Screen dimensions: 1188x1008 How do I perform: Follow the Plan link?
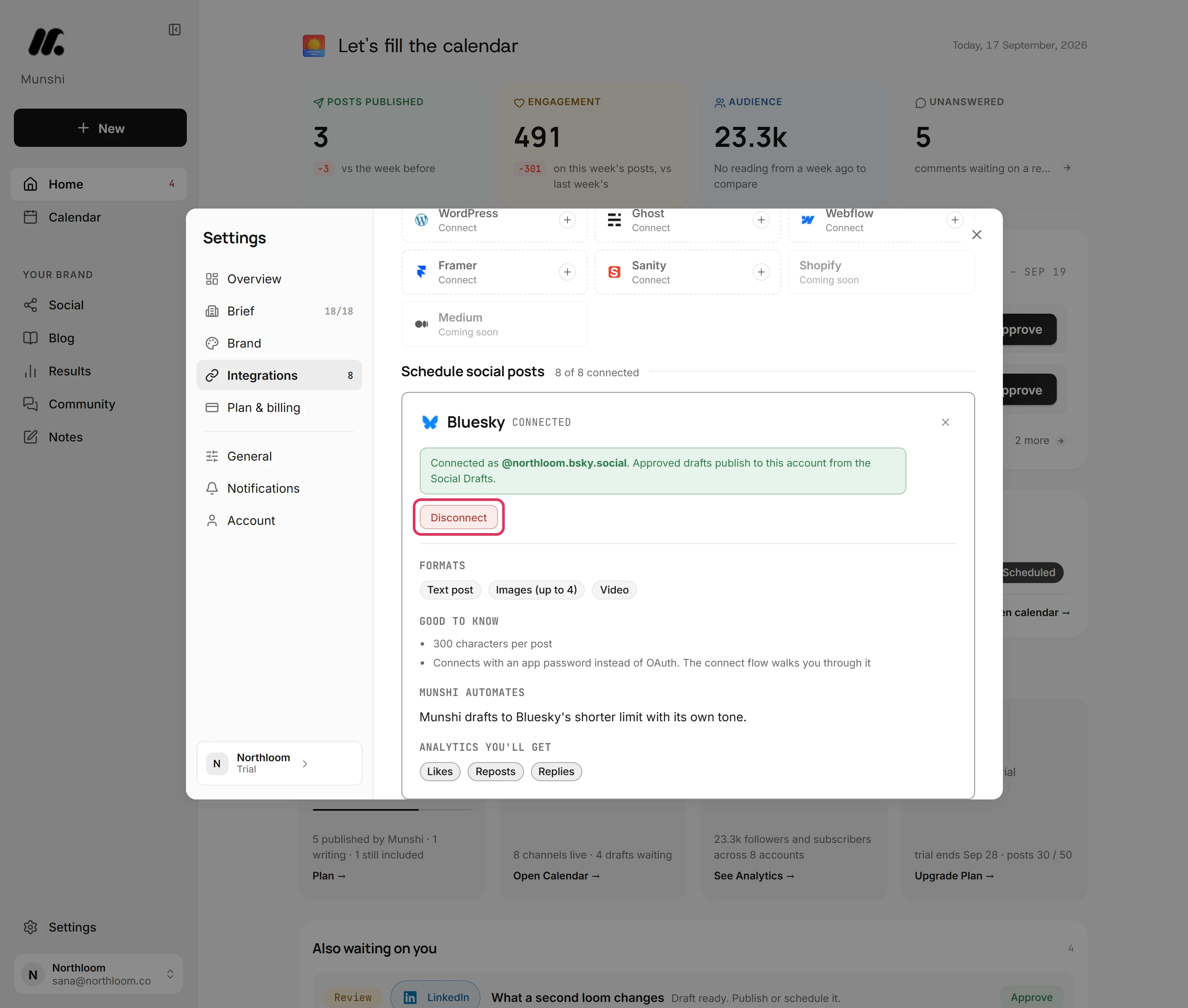coord(329,875)
